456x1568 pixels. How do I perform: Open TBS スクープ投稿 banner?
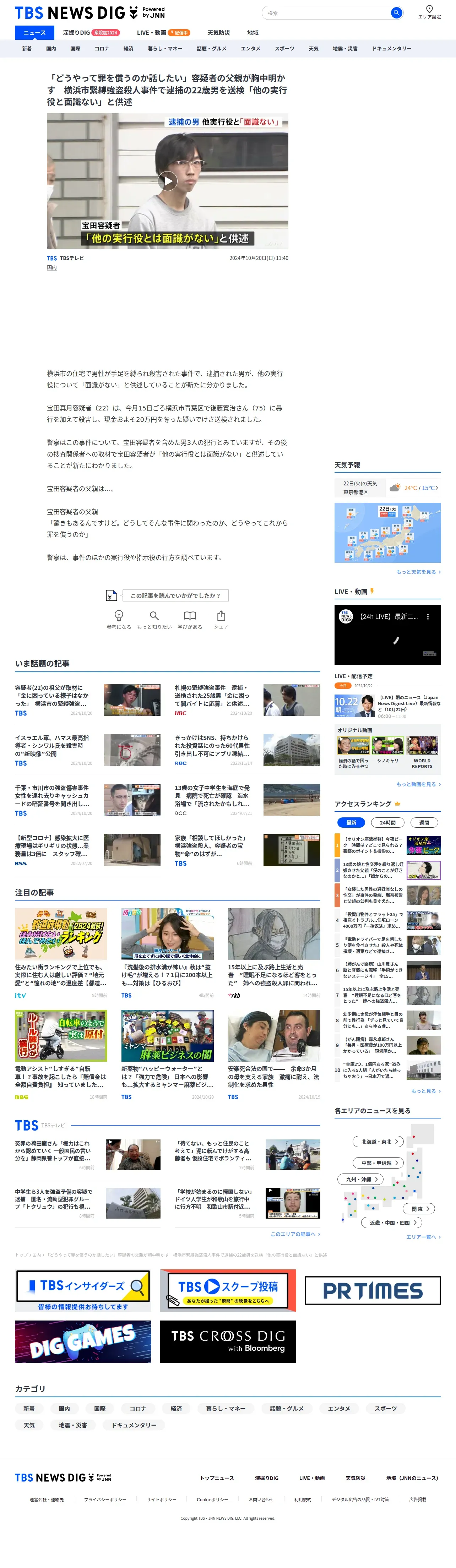tap(228, 1290)
